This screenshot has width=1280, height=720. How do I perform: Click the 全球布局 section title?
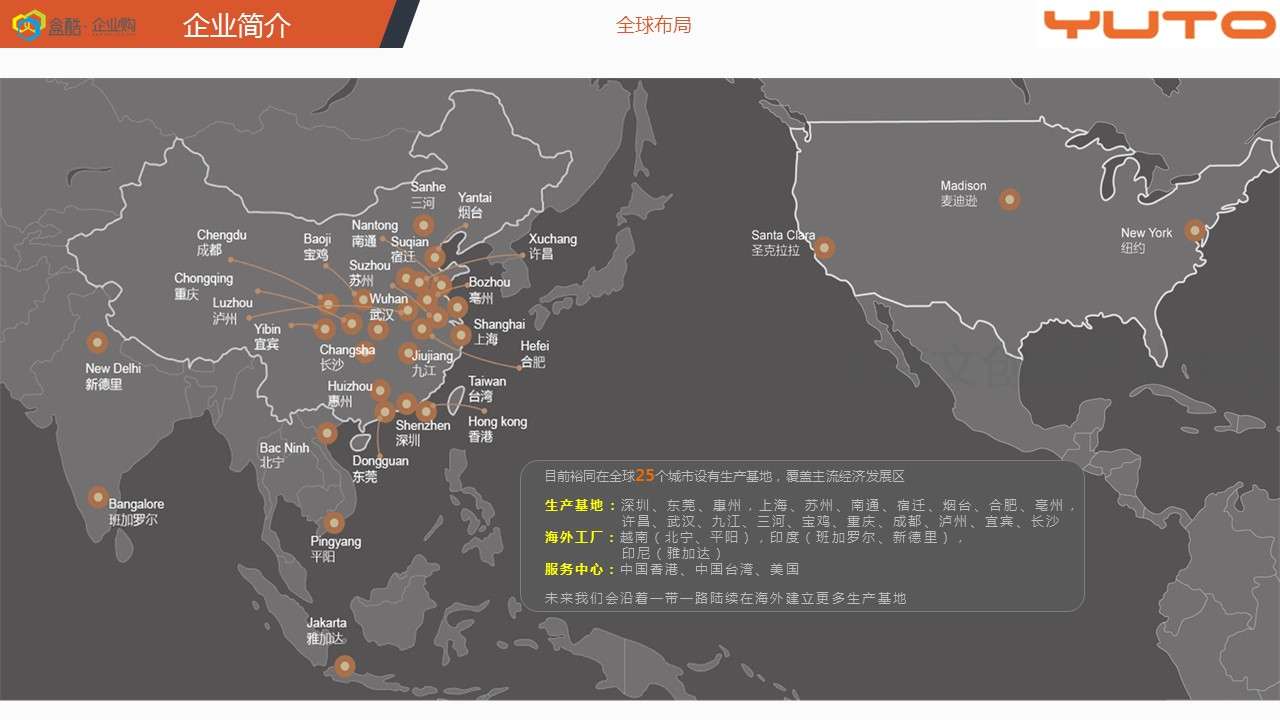click(653, 25)
